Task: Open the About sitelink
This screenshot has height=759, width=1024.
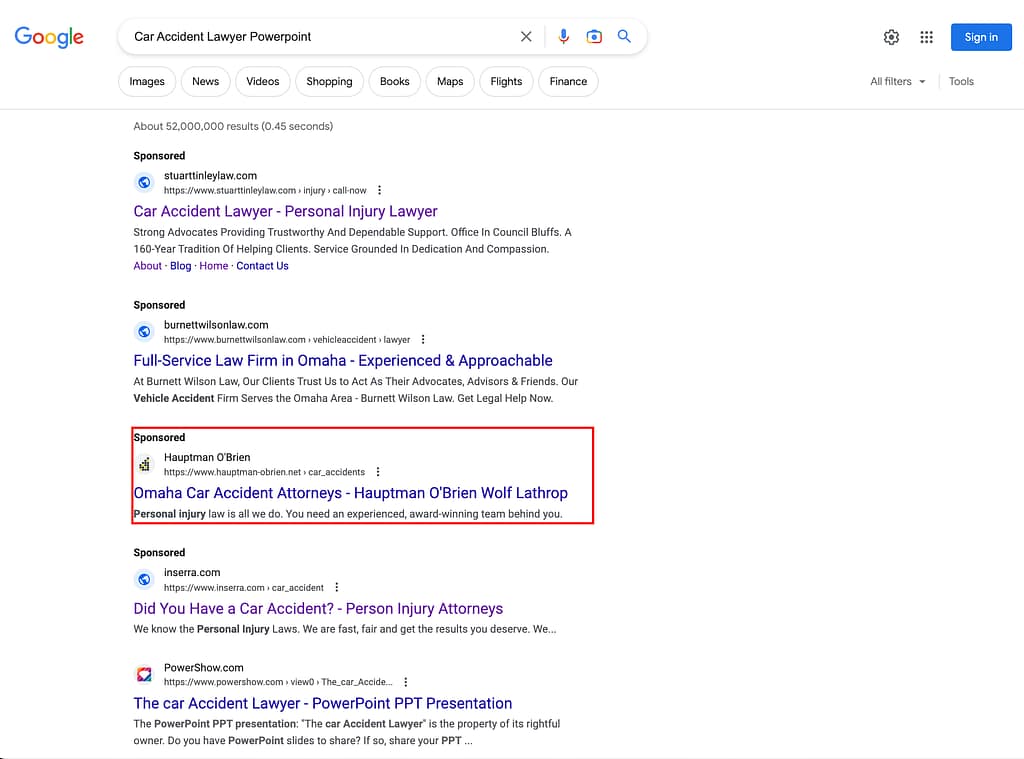Action: [148, 266]
